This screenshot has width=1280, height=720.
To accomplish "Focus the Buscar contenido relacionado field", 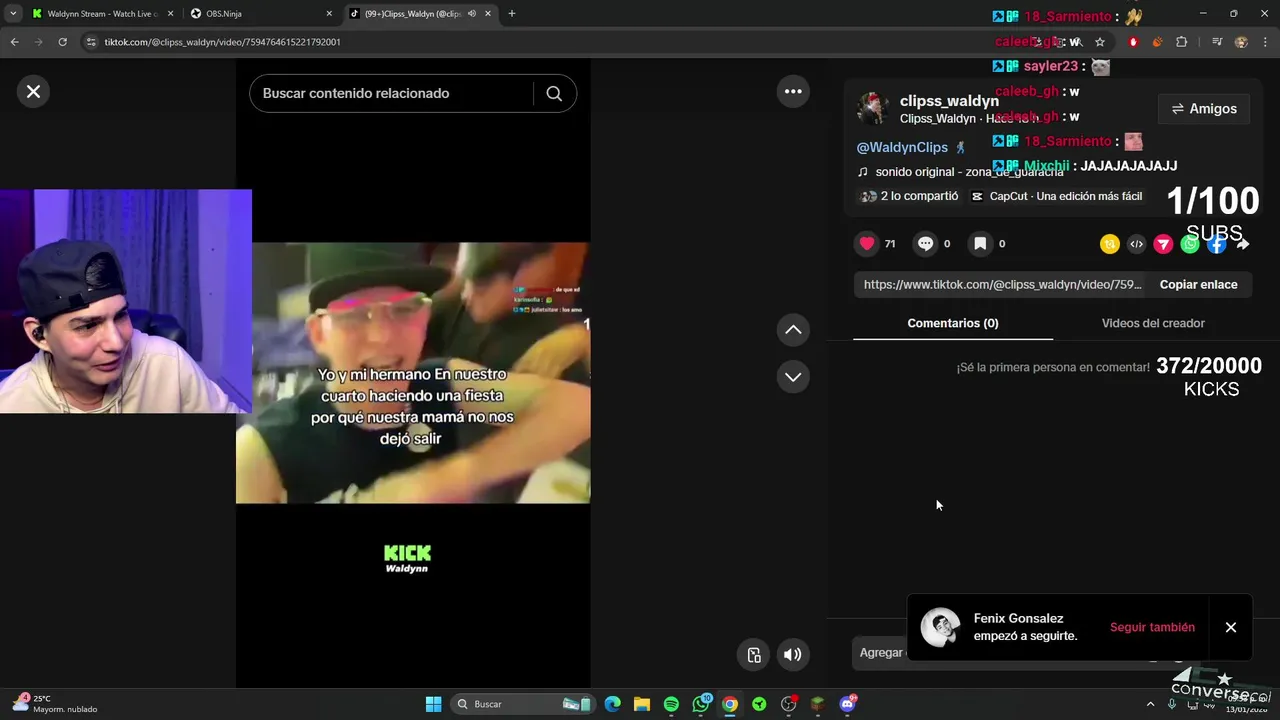I will (x=392, y=93).
